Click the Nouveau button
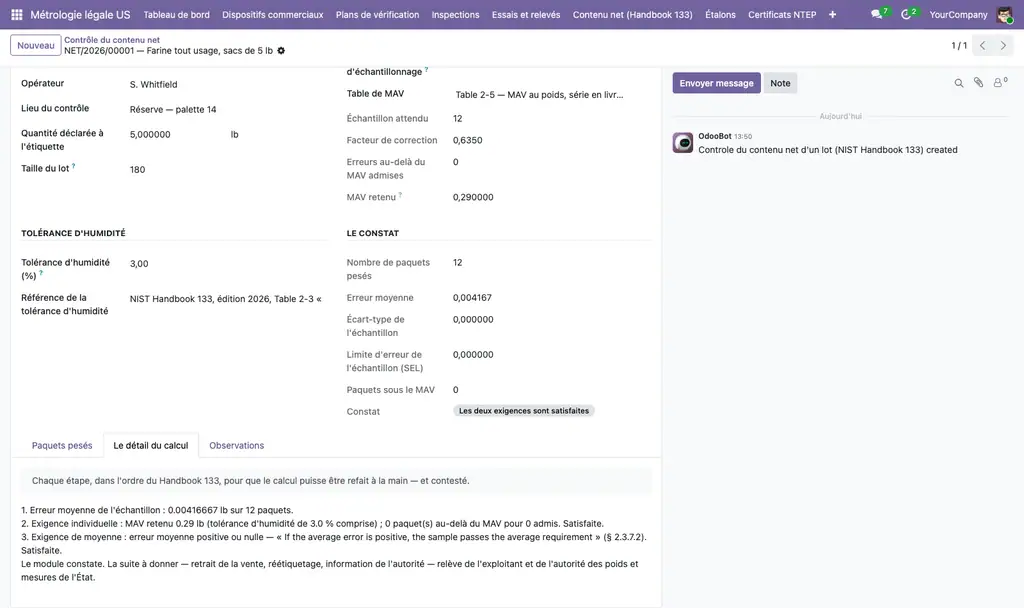This screenshot has height=608, width=1024. tap(36, 46)
